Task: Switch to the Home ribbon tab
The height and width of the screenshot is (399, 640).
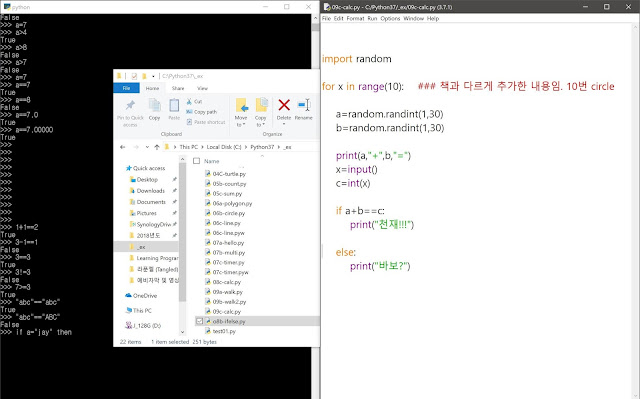Action: 152,88
